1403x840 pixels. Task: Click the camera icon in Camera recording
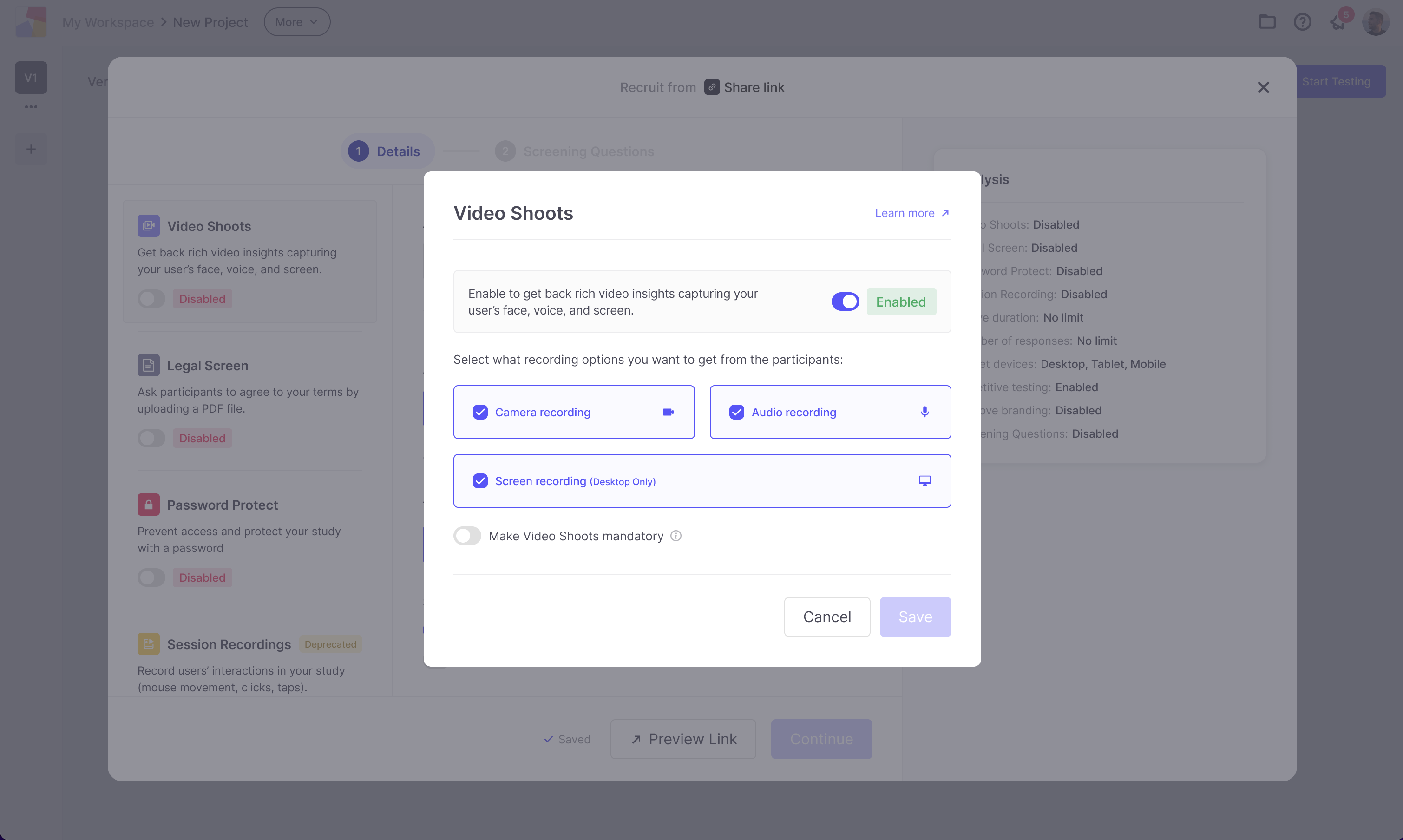point(669,412)
